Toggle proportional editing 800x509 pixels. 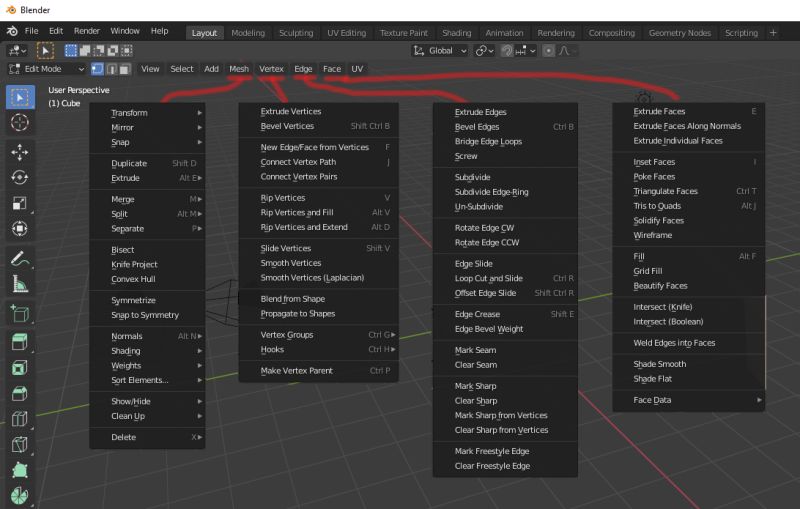coord(548,50)
